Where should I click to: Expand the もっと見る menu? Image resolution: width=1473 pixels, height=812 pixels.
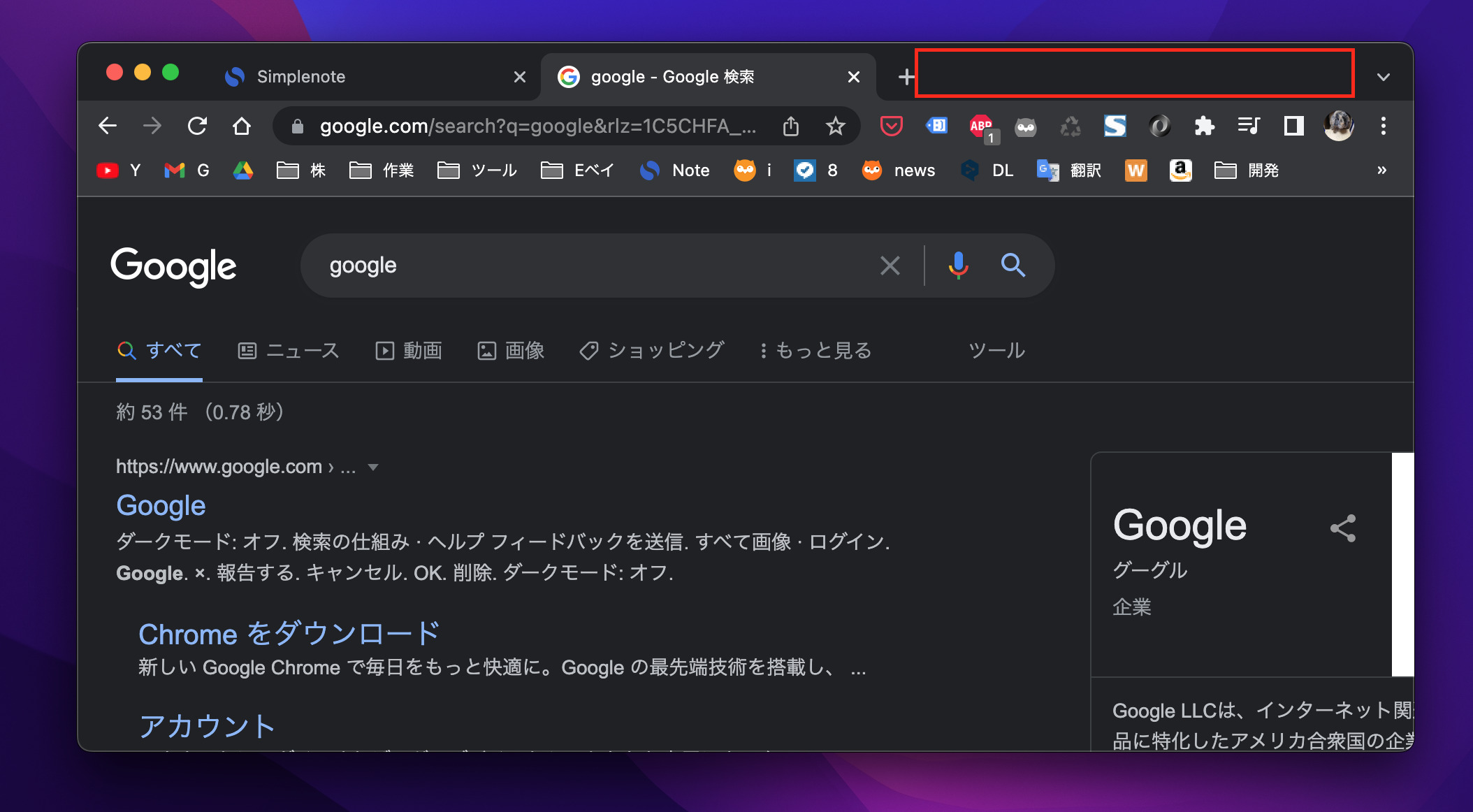click(x=815, y=351)
